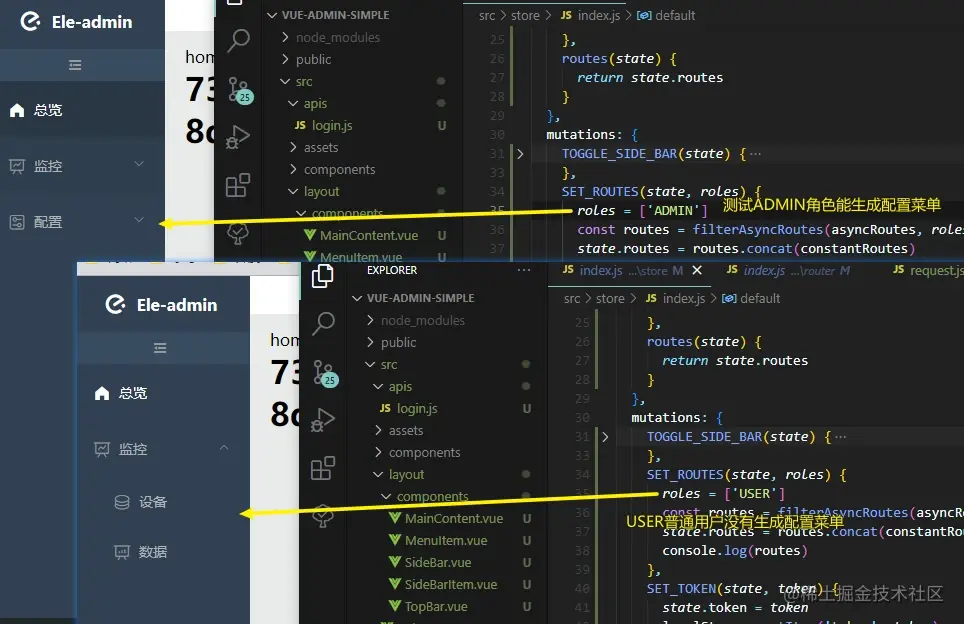Image resolution: width=964 pixels, height=624 pixels.
Task: Toggle sidebar hamburger icon above 配置 menu panel
Action: coord(75,65)
